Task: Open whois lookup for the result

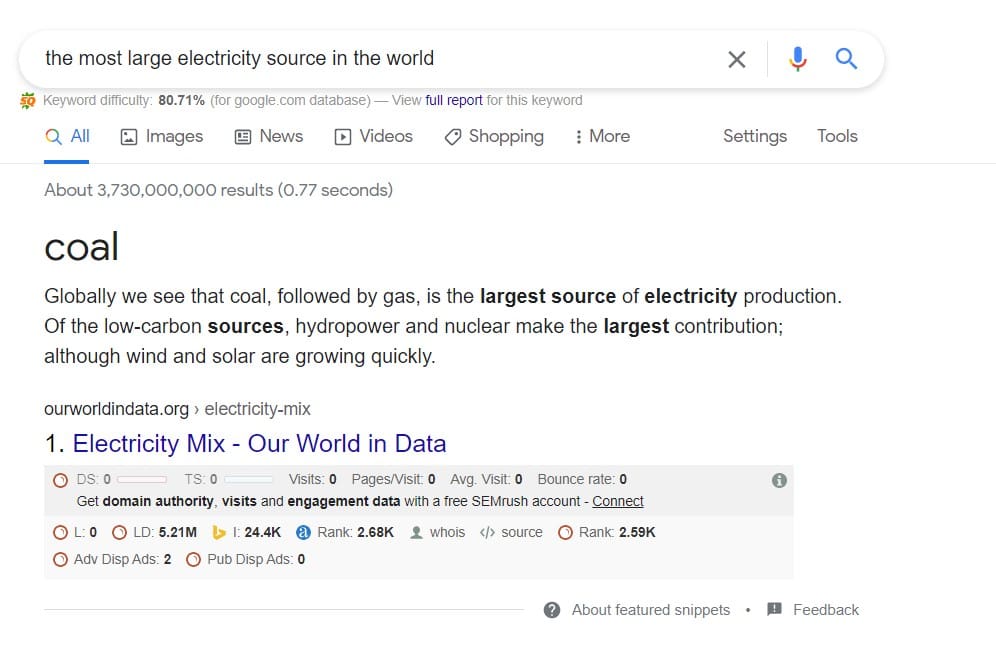Action: [447, 532]
